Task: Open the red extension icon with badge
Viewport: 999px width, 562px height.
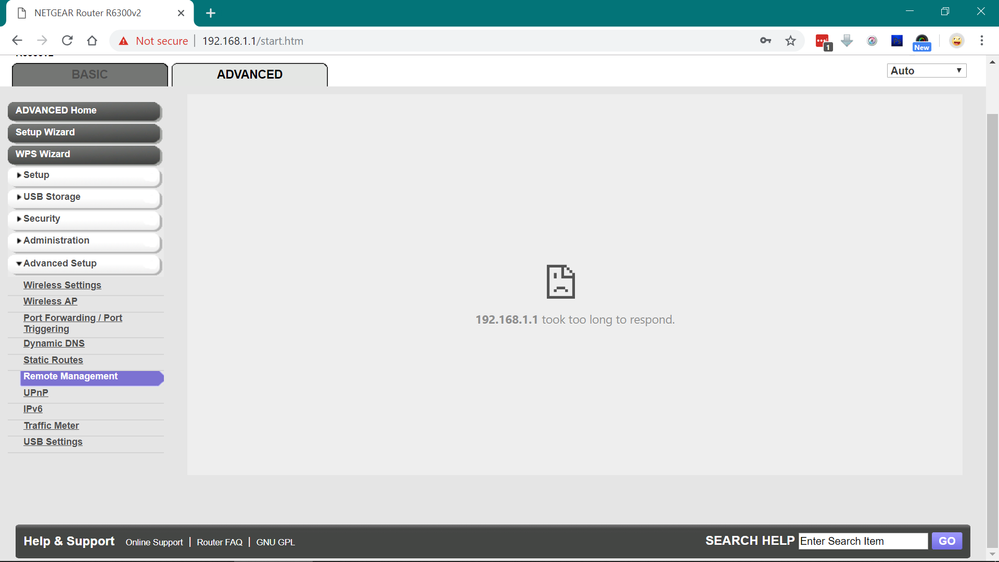Action: (x=823, y=42)
